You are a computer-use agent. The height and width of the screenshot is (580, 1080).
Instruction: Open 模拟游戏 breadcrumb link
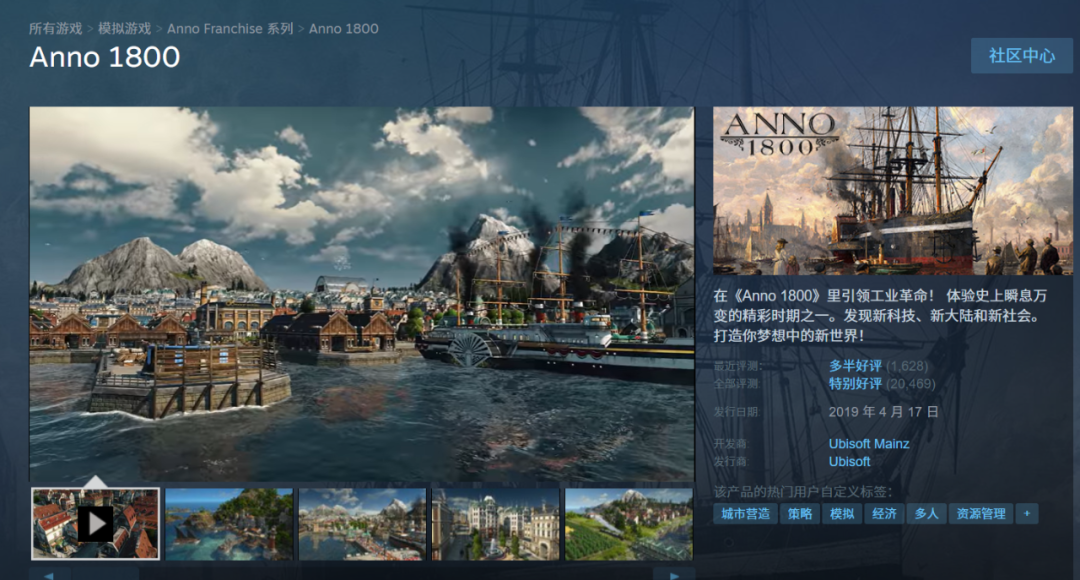(x=125, y=29)
